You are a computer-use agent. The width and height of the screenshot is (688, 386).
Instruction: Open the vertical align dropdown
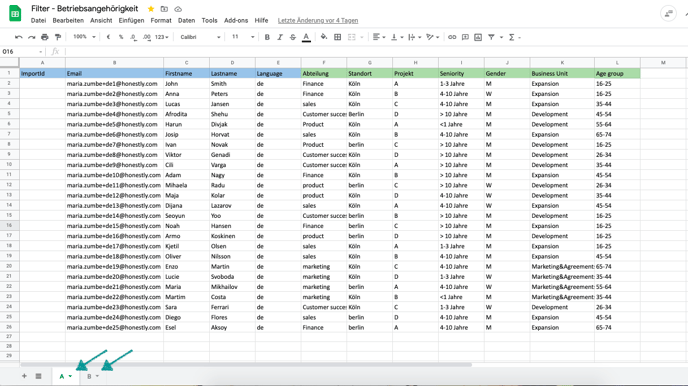click(397, 37)
